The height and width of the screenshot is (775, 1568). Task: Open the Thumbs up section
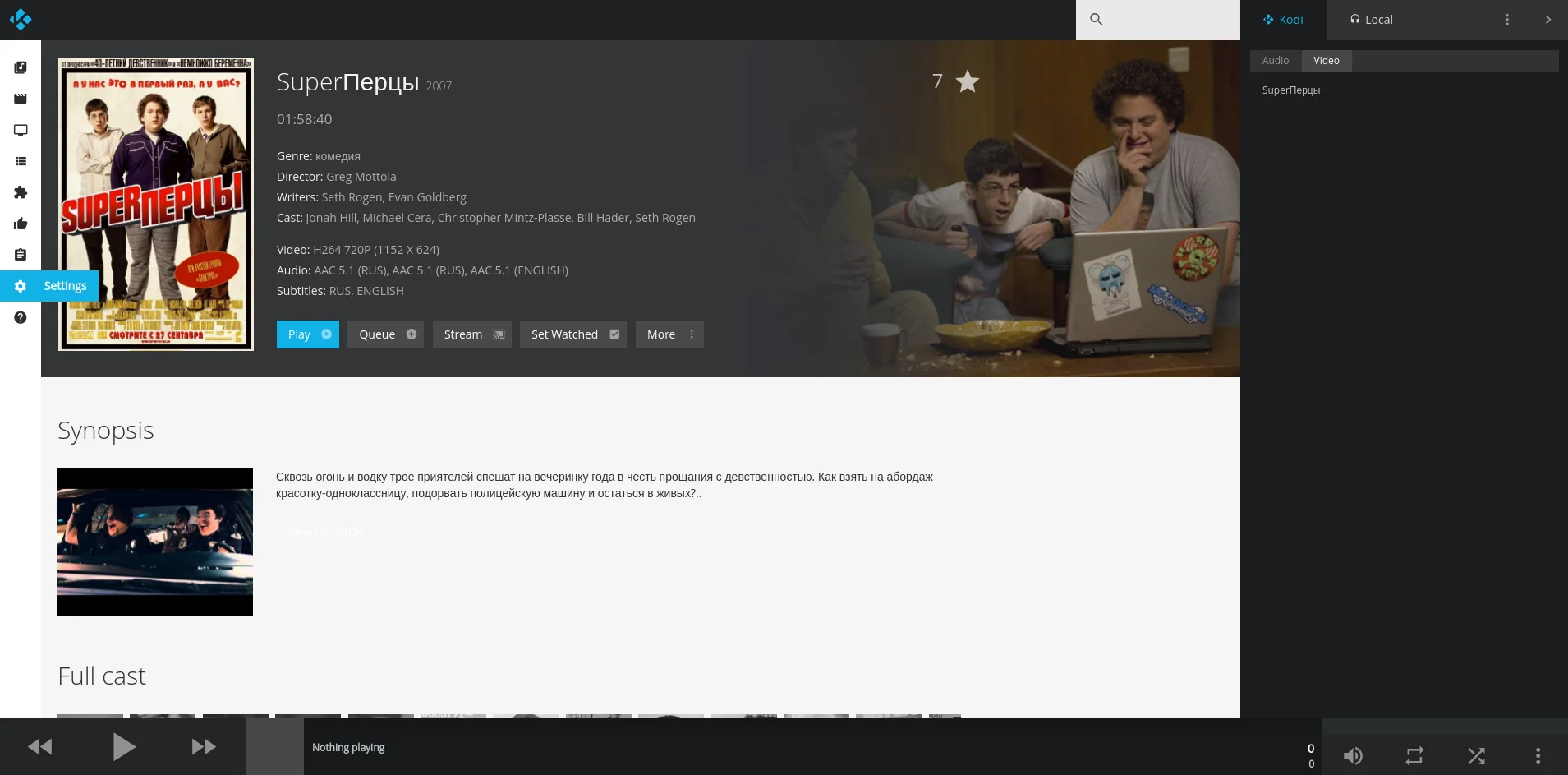(x=21, y=224)
